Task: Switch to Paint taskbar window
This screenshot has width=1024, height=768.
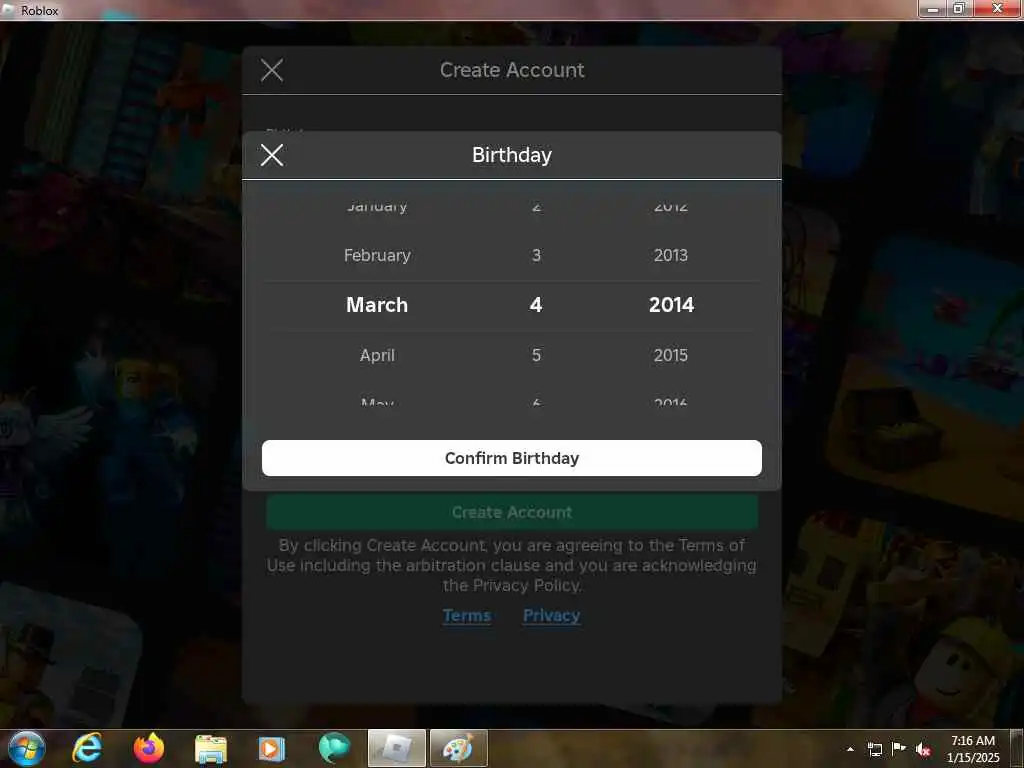Action: tap(458, 748)
